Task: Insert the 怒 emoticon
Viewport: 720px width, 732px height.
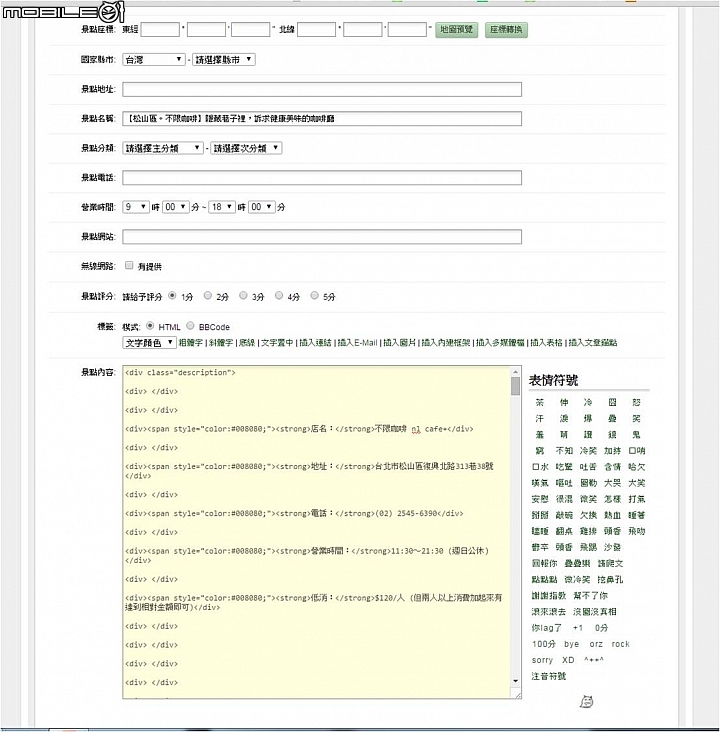Action: coord(636,402)
